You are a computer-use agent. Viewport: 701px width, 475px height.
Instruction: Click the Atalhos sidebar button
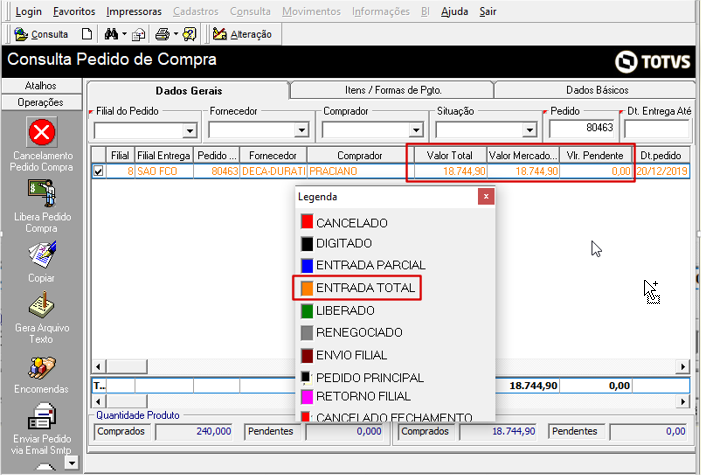tap(41, 85)
